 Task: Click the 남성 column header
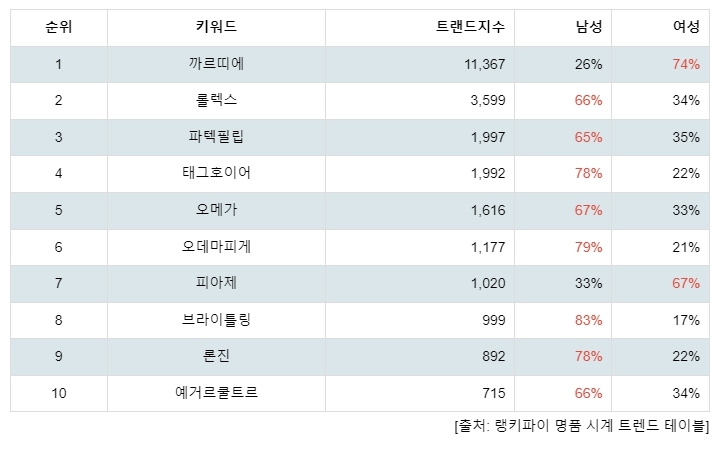coord(563,27)
